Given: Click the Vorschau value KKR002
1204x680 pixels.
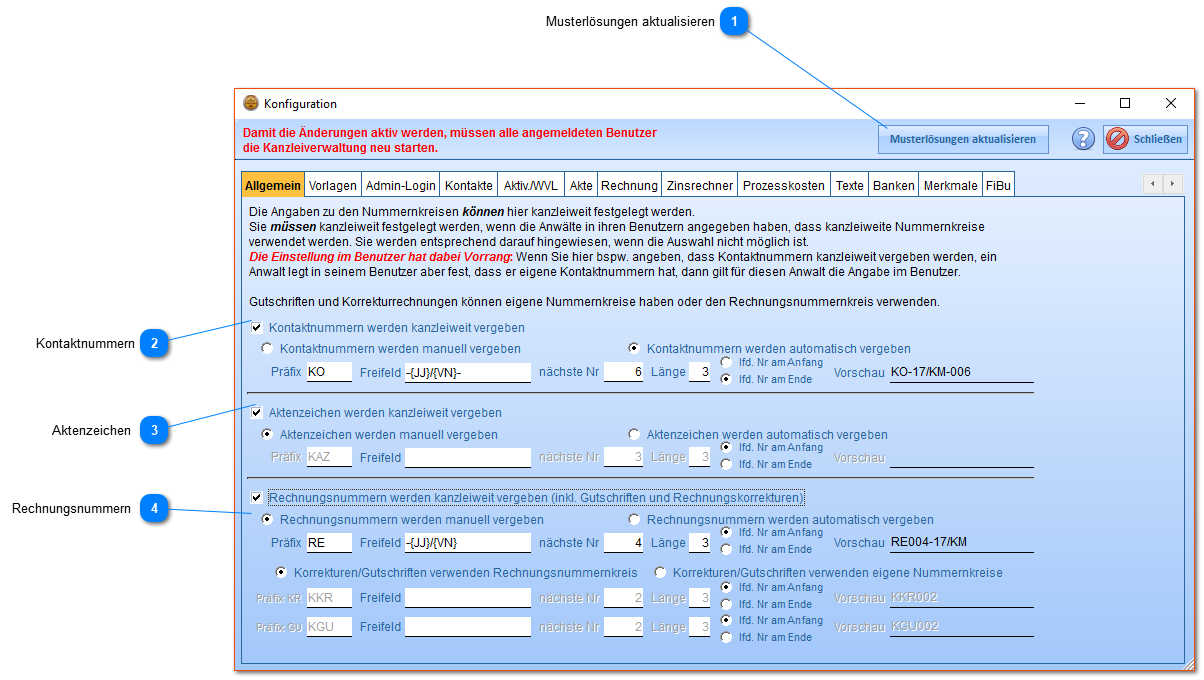Looking at the screenshot, I should (961, 598).
